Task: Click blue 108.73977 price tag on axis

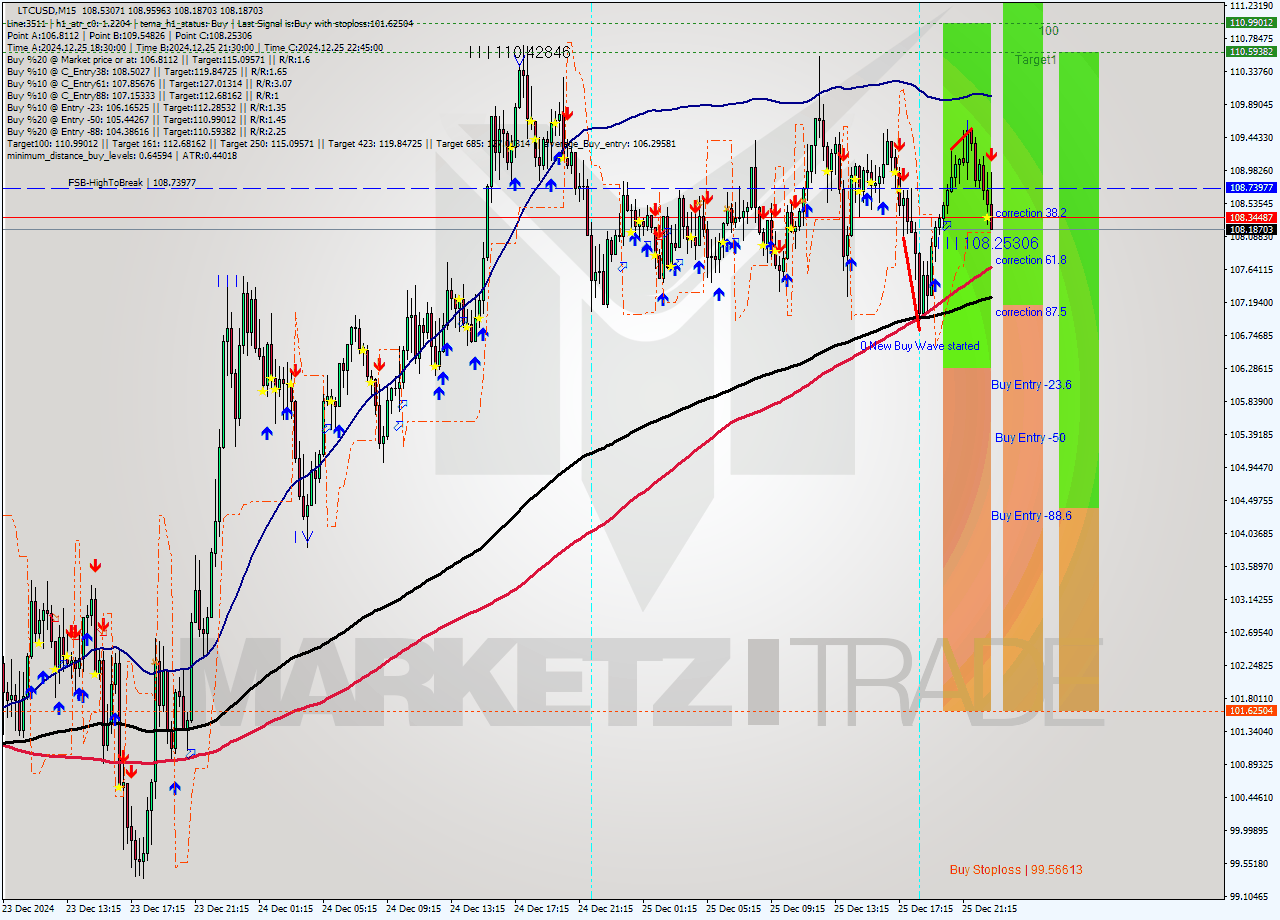Action: click(x=1252, y=188)
